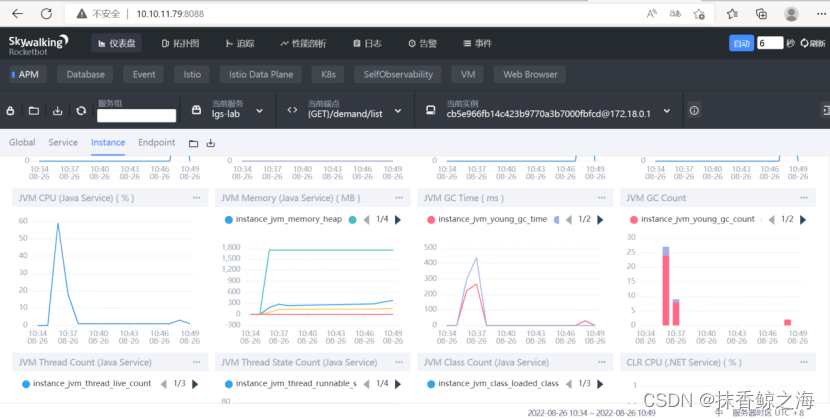The image size is (830, 419).
Task: Go to next JVM Thread Count legend page
Action: coord(195,384)
